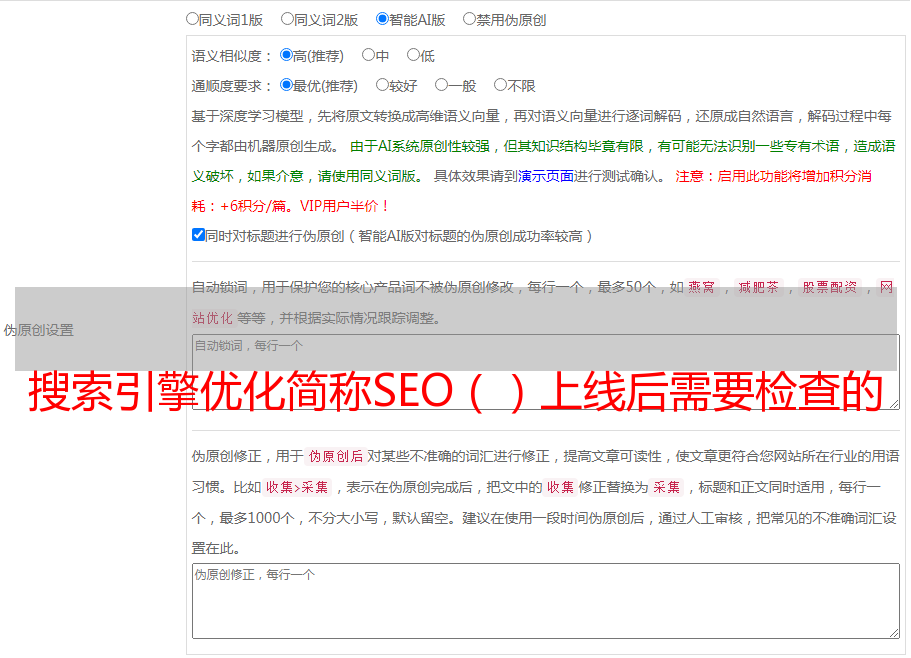Set 通顺度要求 to 一般
Viewport: 911px width, 658px height.
[441, 85]
